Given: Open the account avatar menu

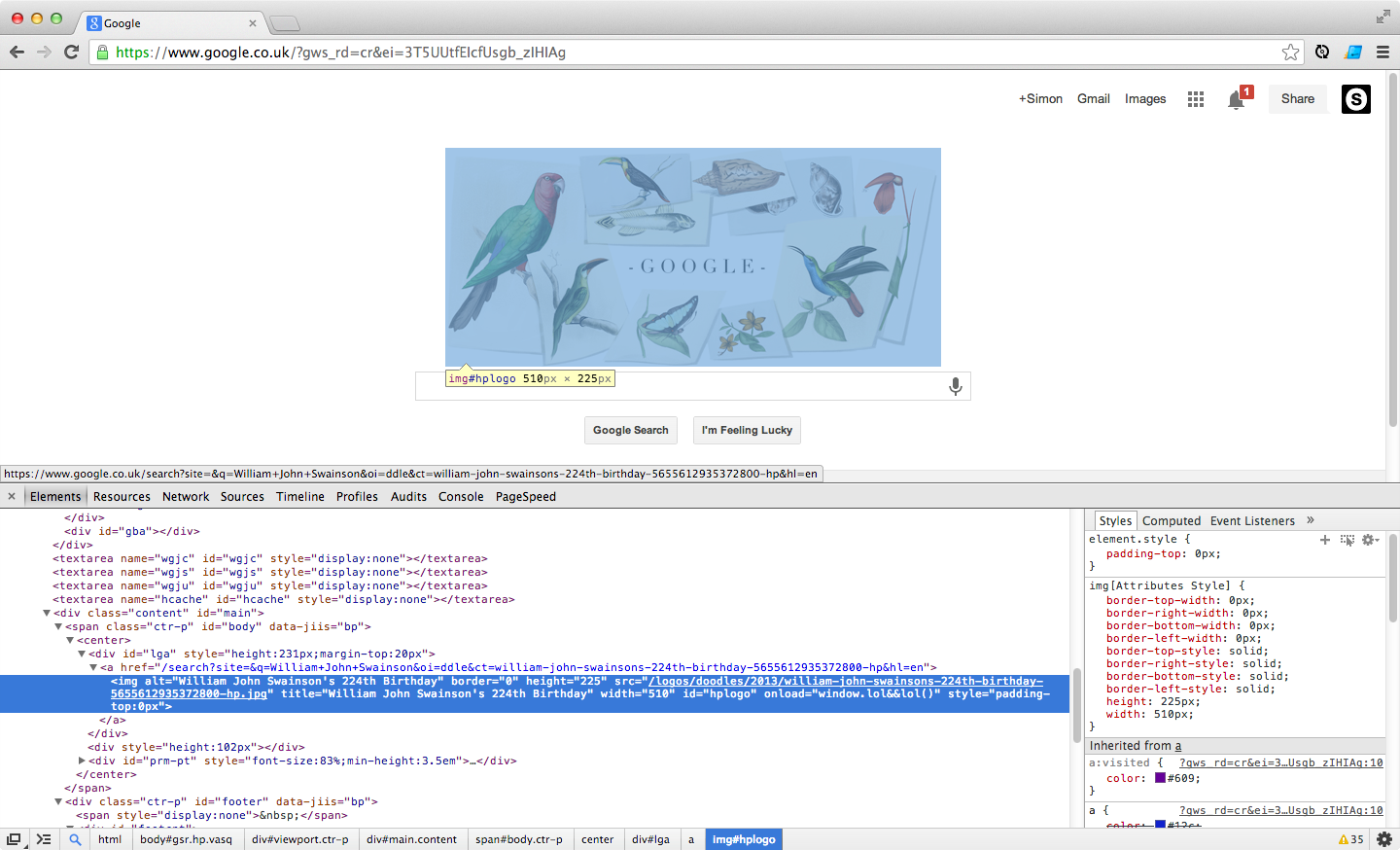Looking at the screenshot, I should [1356, 99].
